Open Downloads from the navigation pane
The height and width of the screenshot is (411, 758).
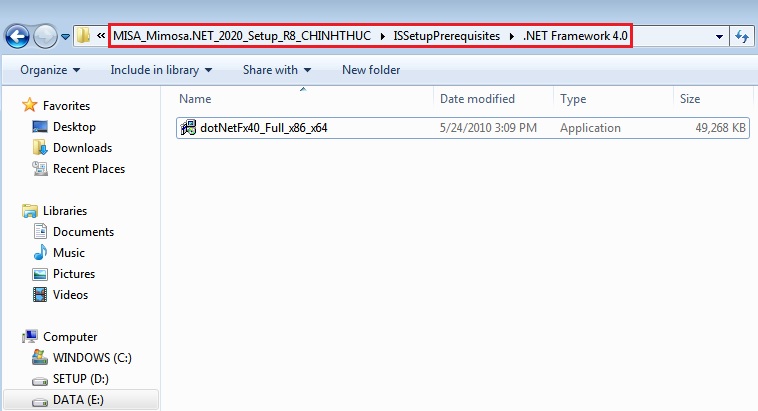tap(82, 147)
